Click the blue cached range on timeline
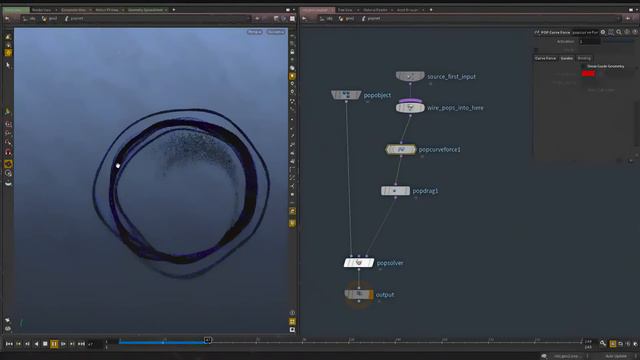Viewport: 640px width, 360px height. (x=162, y=342)
